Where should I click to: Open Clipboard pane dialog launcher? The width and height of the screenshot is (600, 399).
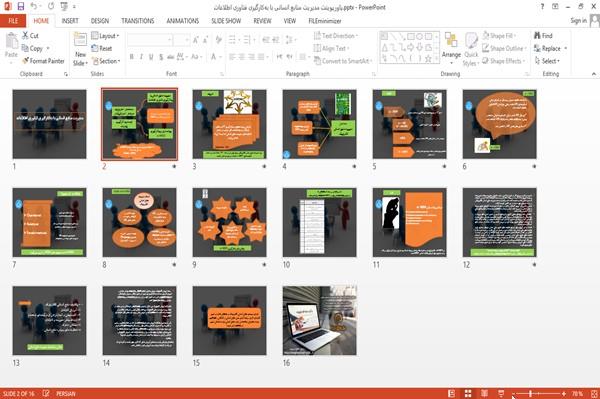click(66, 74)
